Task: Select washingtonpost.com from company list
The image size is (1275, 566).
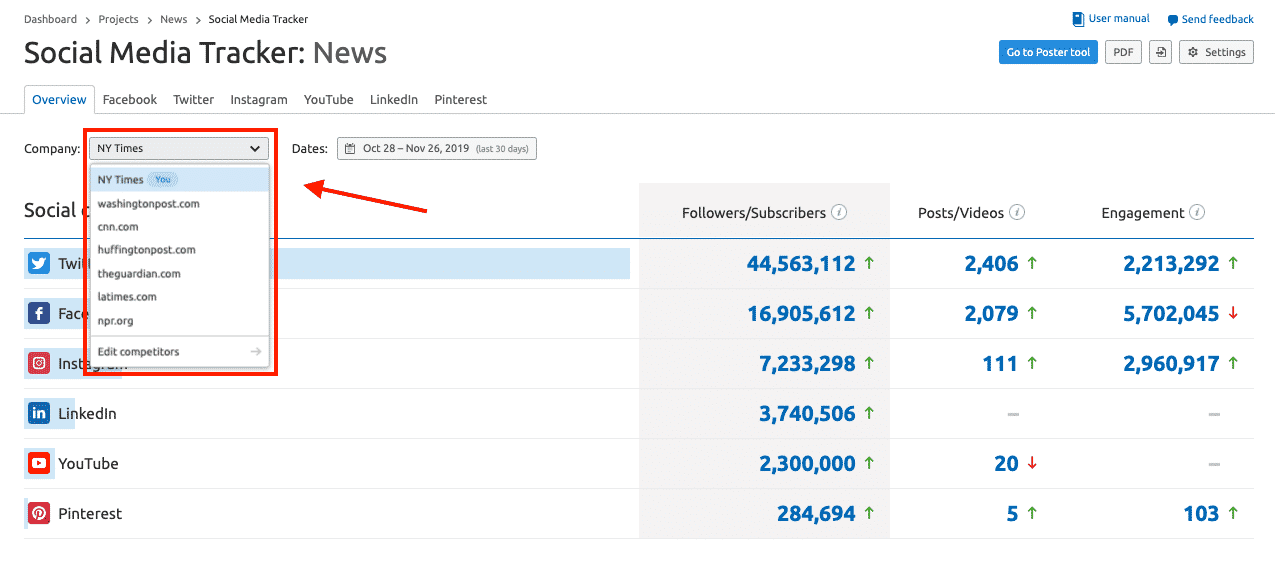Action: coord(149,204)
